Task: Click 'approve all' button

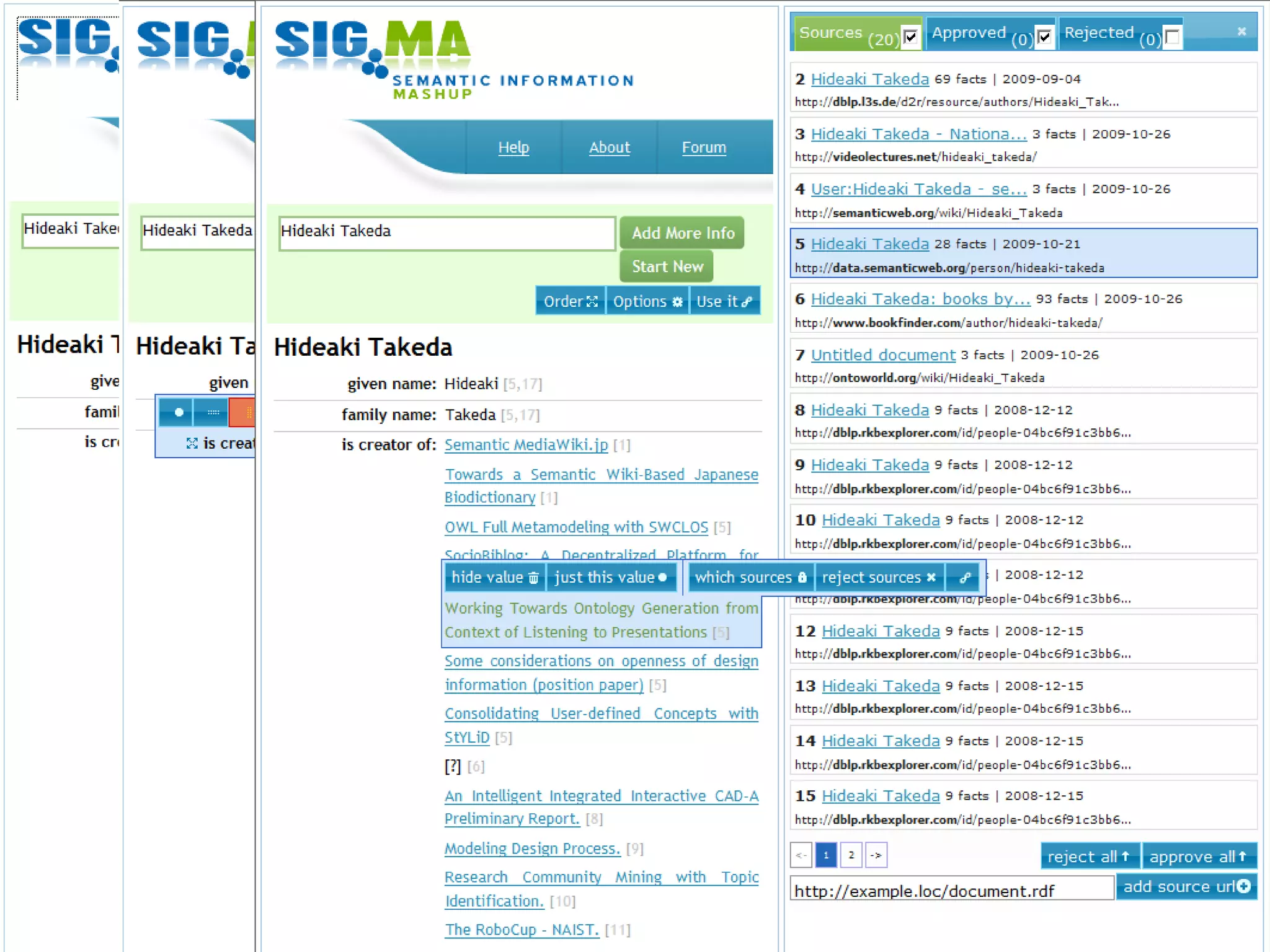Action: pyautogui.click(x=1198, y=857)
